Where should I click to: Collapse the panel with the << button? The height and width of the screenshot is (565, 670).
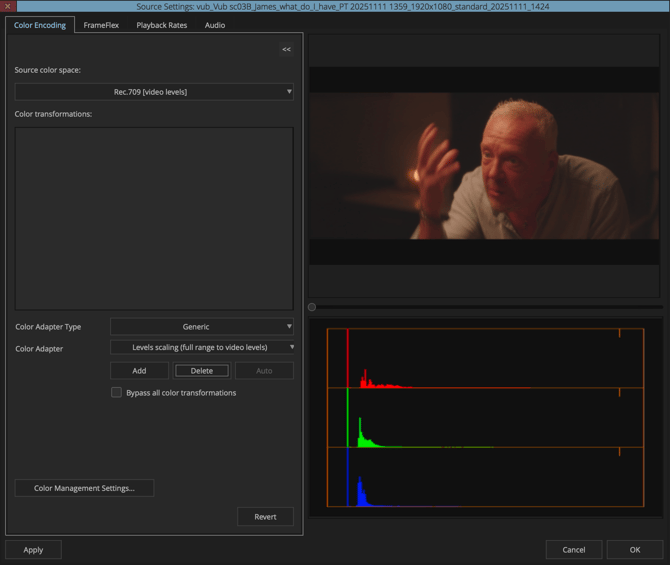[x=286, y=50]
